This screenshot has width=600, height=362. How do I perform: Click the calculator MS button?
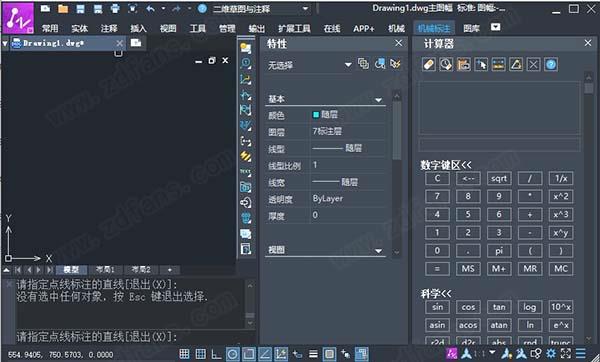pos(468,269)
